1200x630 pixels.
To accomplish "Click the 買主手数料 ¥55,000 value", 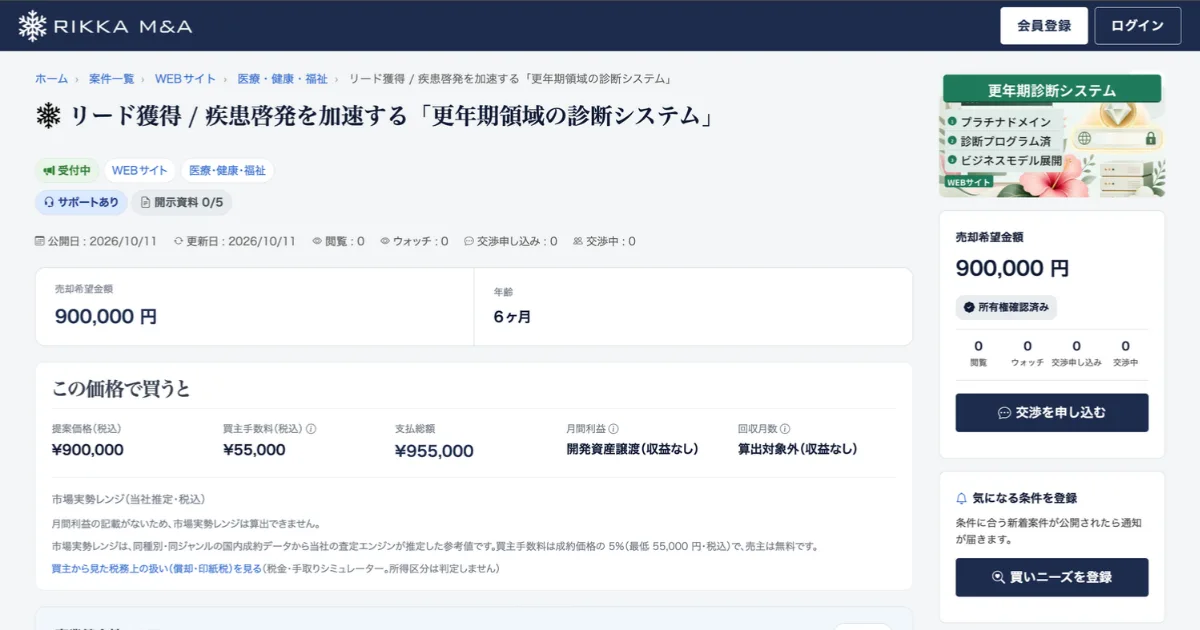I will [x=254, y=450].
